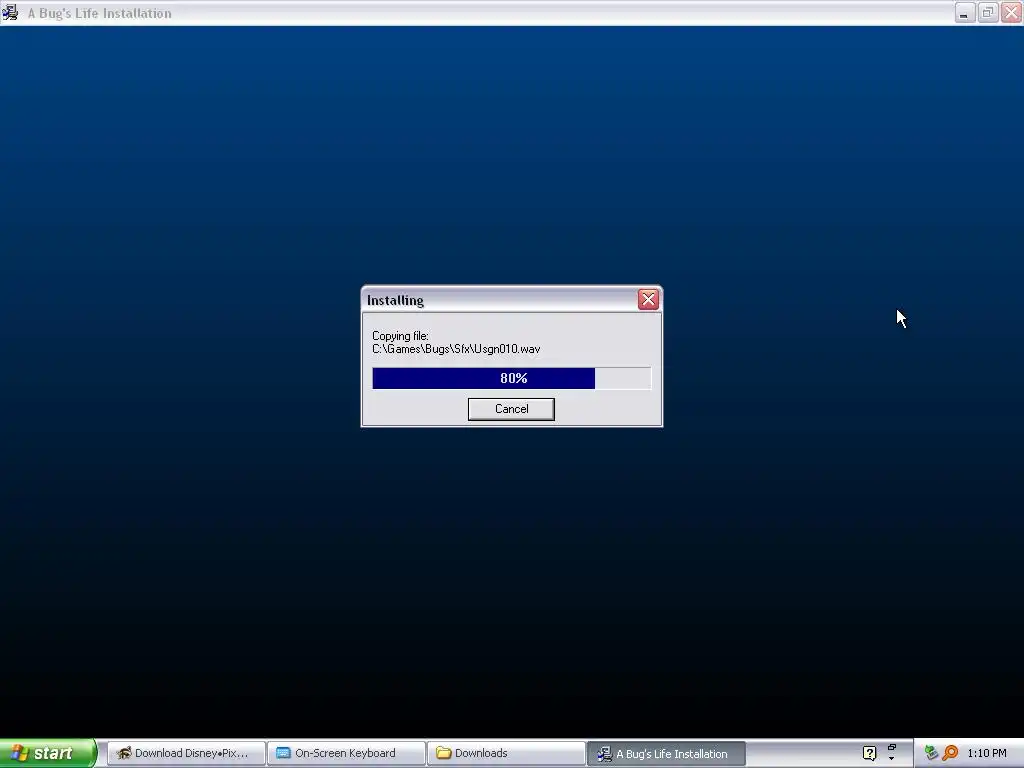Select A Bug's Life Installation taskbar button
This screenshot has height=768, width=1024.
tap(666, 753)
